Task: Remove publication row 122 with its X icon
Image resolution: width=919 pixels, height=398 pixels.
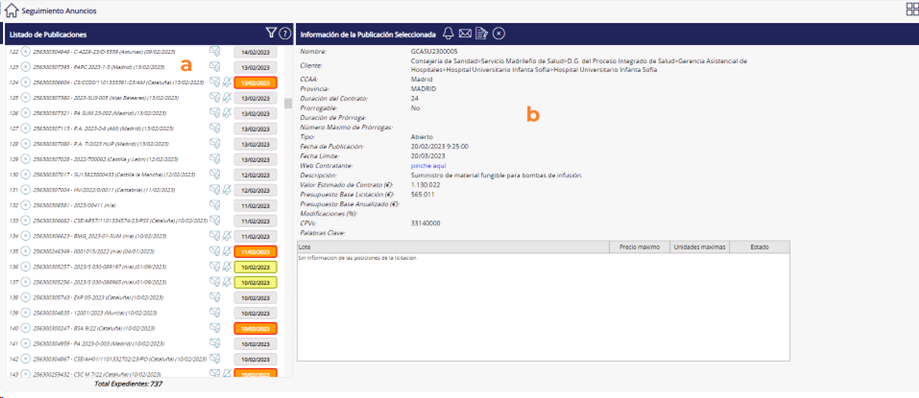Action: (x=26, y=52)
